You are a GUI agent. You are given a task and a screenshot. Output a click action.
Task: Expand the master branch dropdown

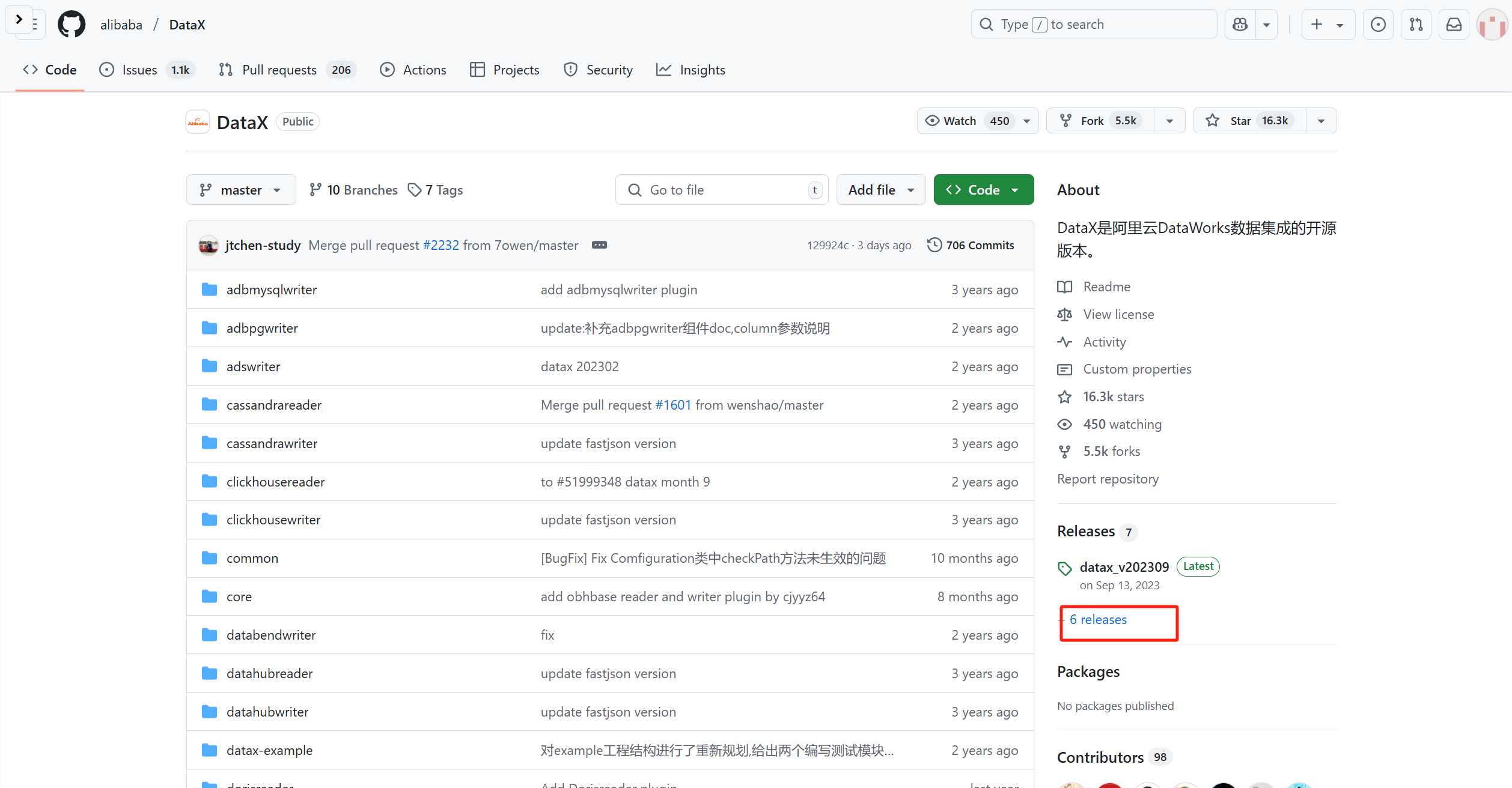[241, 190]
